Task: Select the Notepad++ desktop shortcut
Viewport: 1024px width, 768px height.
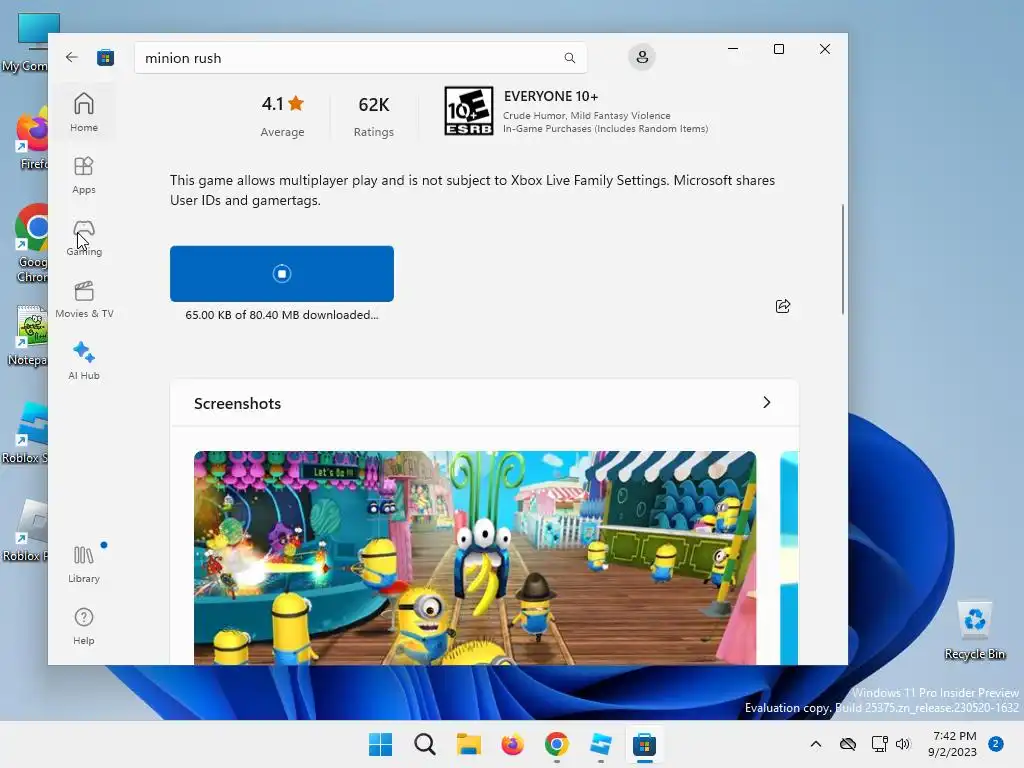Action: point(27,336)
